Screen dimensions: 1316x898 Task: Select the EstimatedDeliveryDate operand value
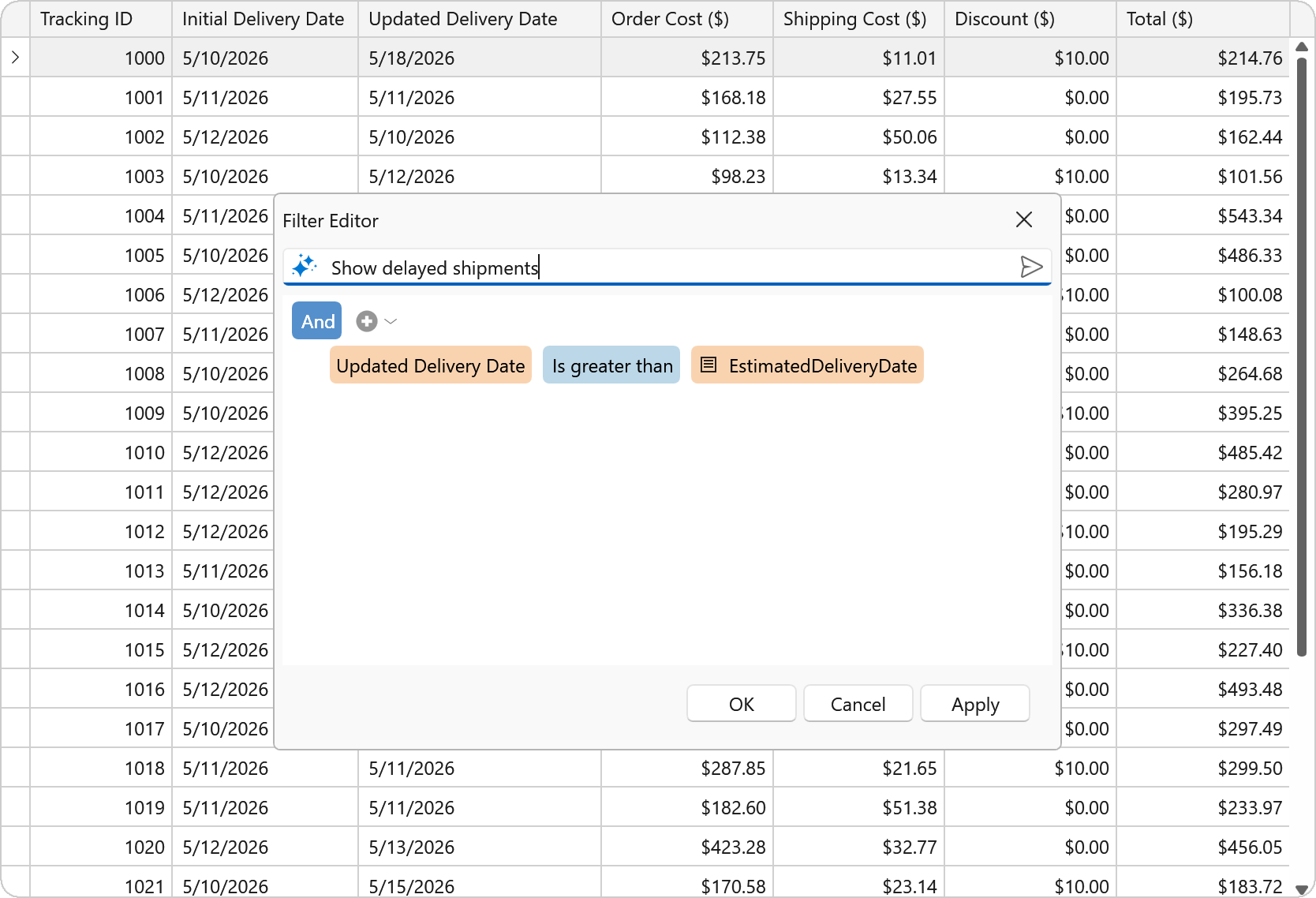click(807, 365)
